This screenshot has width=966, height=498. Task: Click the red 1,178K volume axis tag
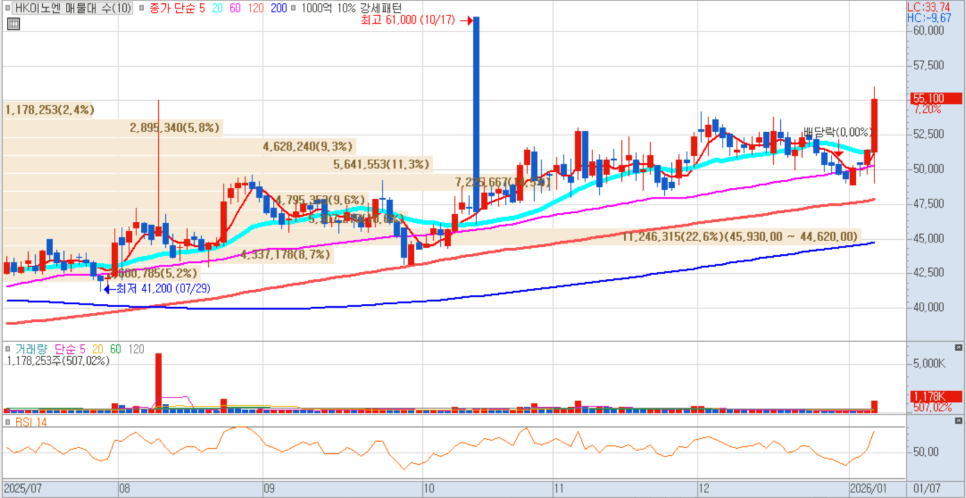(928, 397)
